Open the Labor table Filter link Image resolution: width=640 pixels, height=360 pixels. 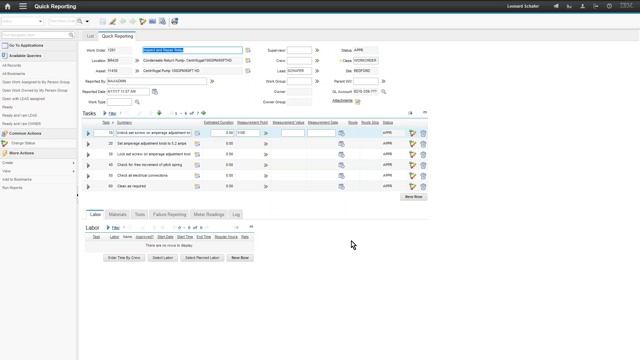point(116,228)
